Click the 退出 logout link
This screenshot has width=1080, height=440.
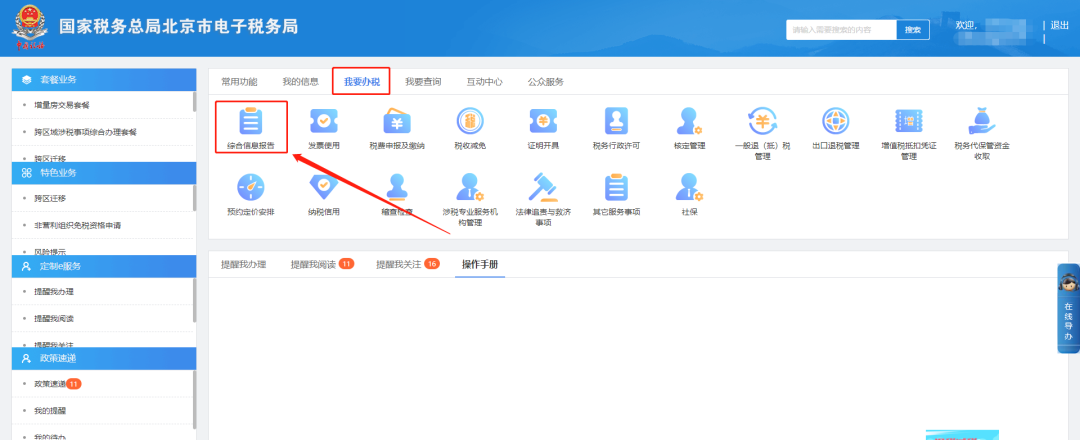(x=1059, y=25)
